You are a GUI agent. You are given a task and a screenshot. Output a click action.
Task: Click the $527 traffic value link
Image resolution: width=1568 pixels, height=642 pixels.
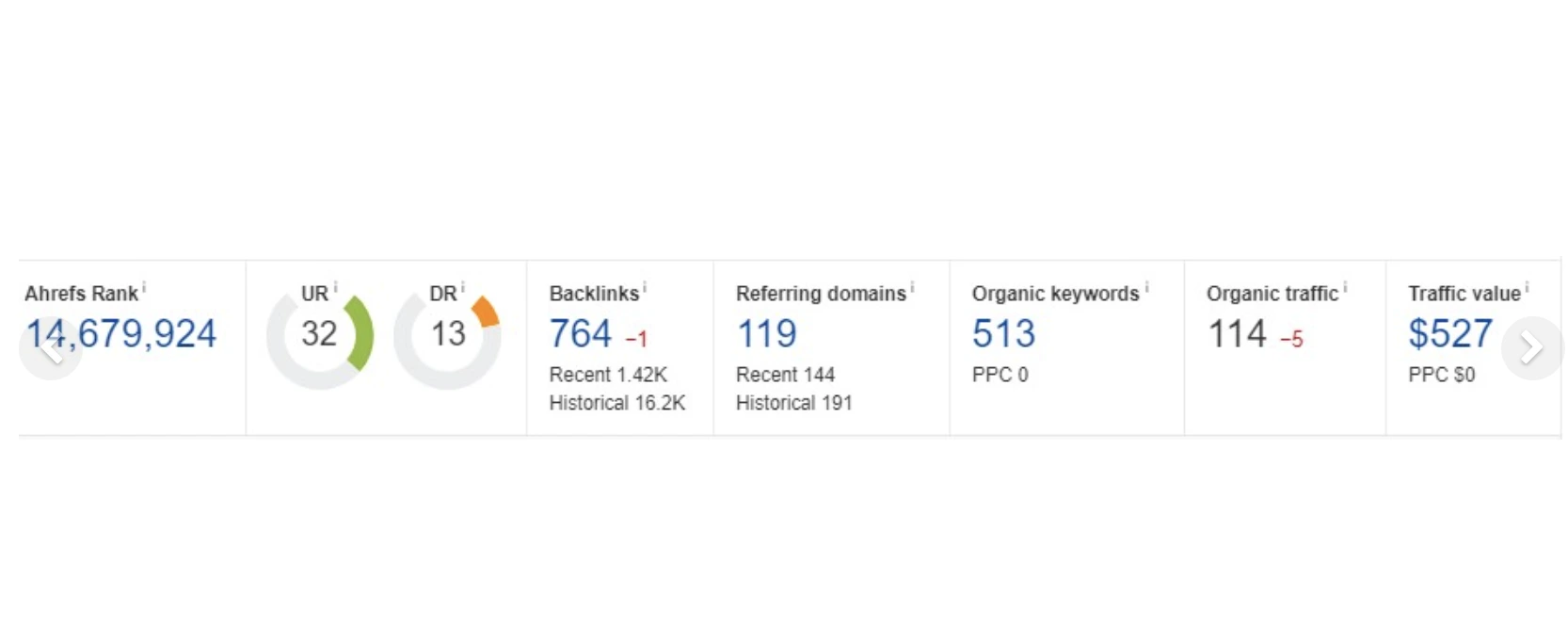coord(1449,334)
